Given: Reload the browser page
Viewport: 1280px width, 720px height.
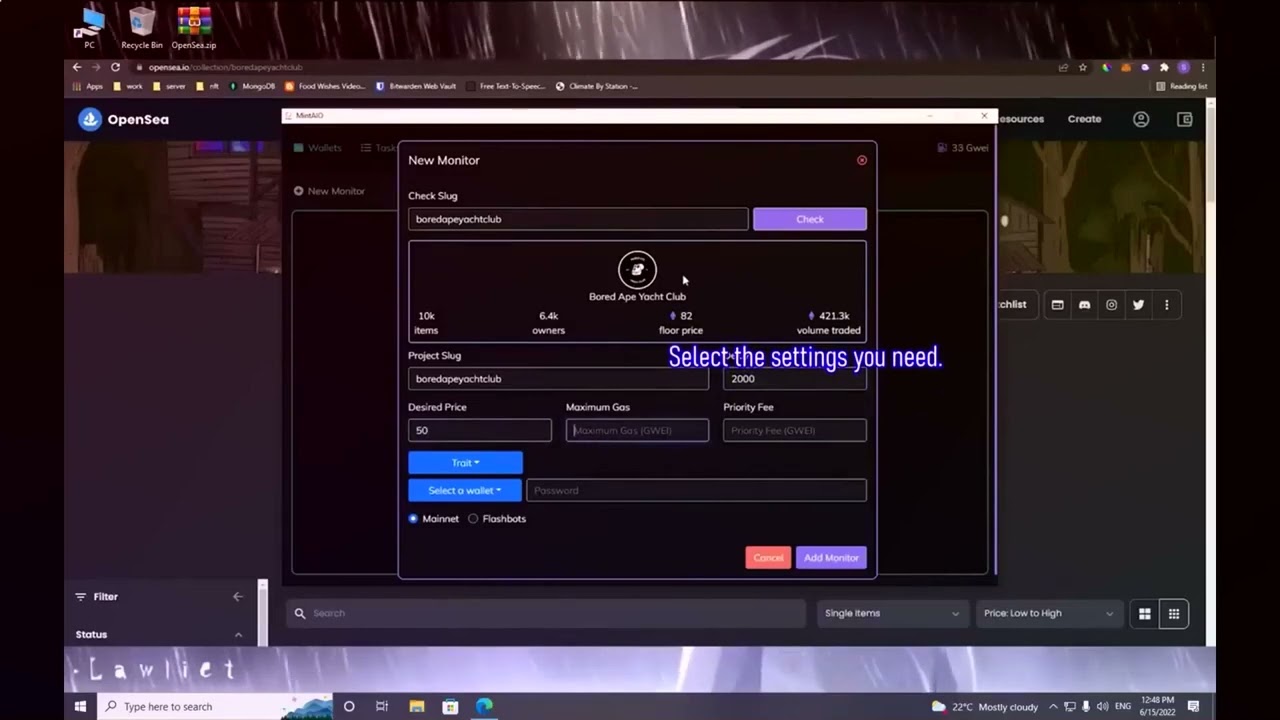Looking at the screenshot, I should pos(115,67).
